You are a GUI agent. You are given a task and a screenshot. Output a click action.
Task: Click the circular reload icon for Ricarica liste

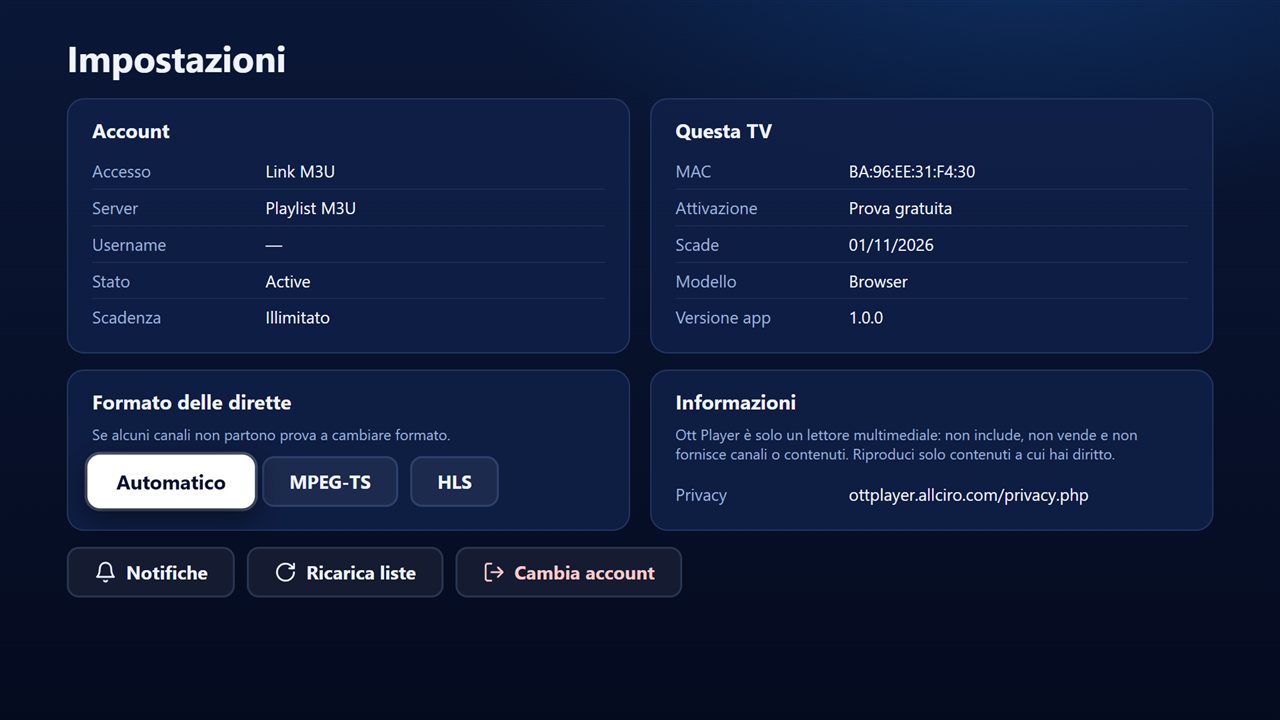(285, 572)
